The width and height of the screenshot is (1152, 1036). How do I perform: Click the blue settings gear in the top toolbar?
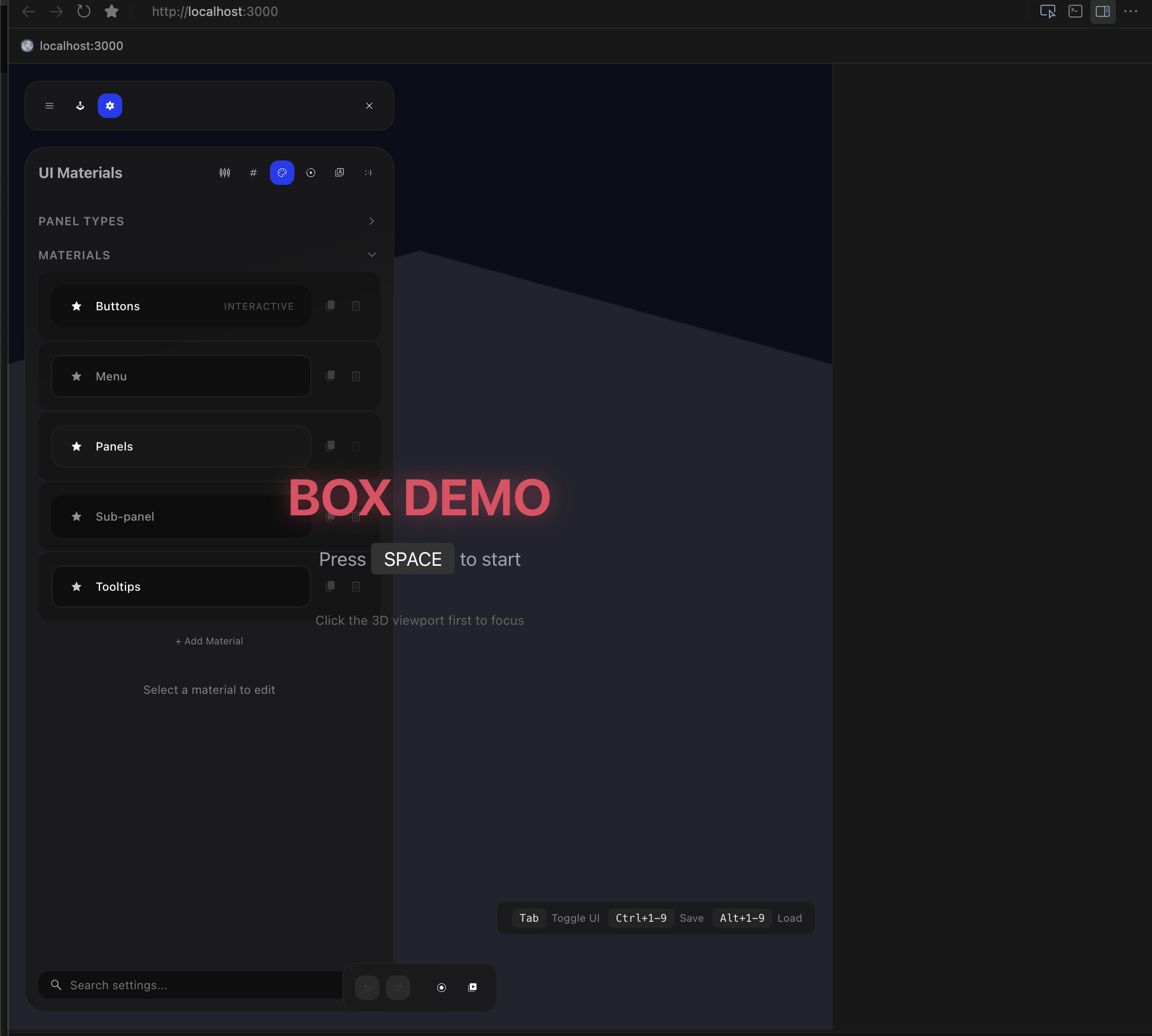(x=110, y=105)
